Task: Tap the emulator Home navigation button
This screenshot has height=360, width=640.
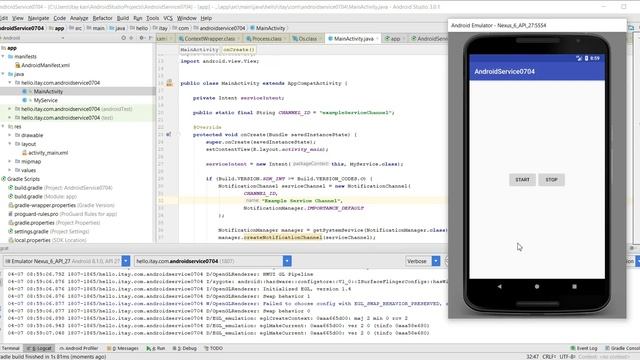Action: pos(537,287)
